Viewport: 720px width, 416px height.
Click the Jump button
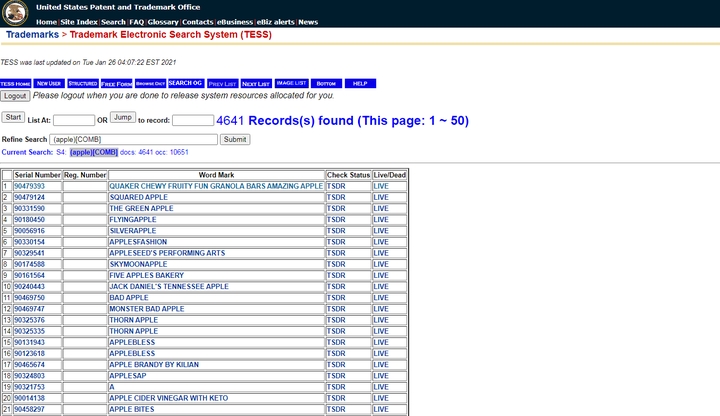[x=122, y=118]
